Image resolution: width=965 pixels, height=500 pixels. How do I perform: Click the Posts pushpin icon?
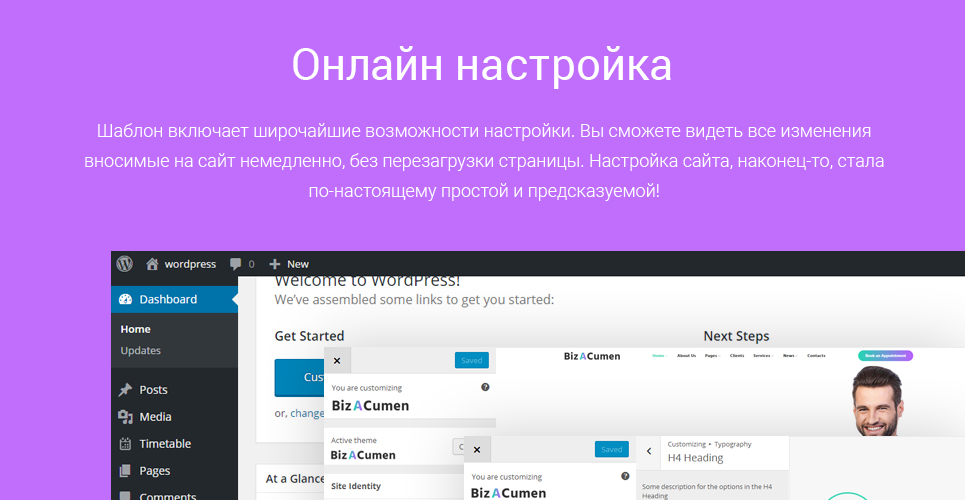click(126, 390)
